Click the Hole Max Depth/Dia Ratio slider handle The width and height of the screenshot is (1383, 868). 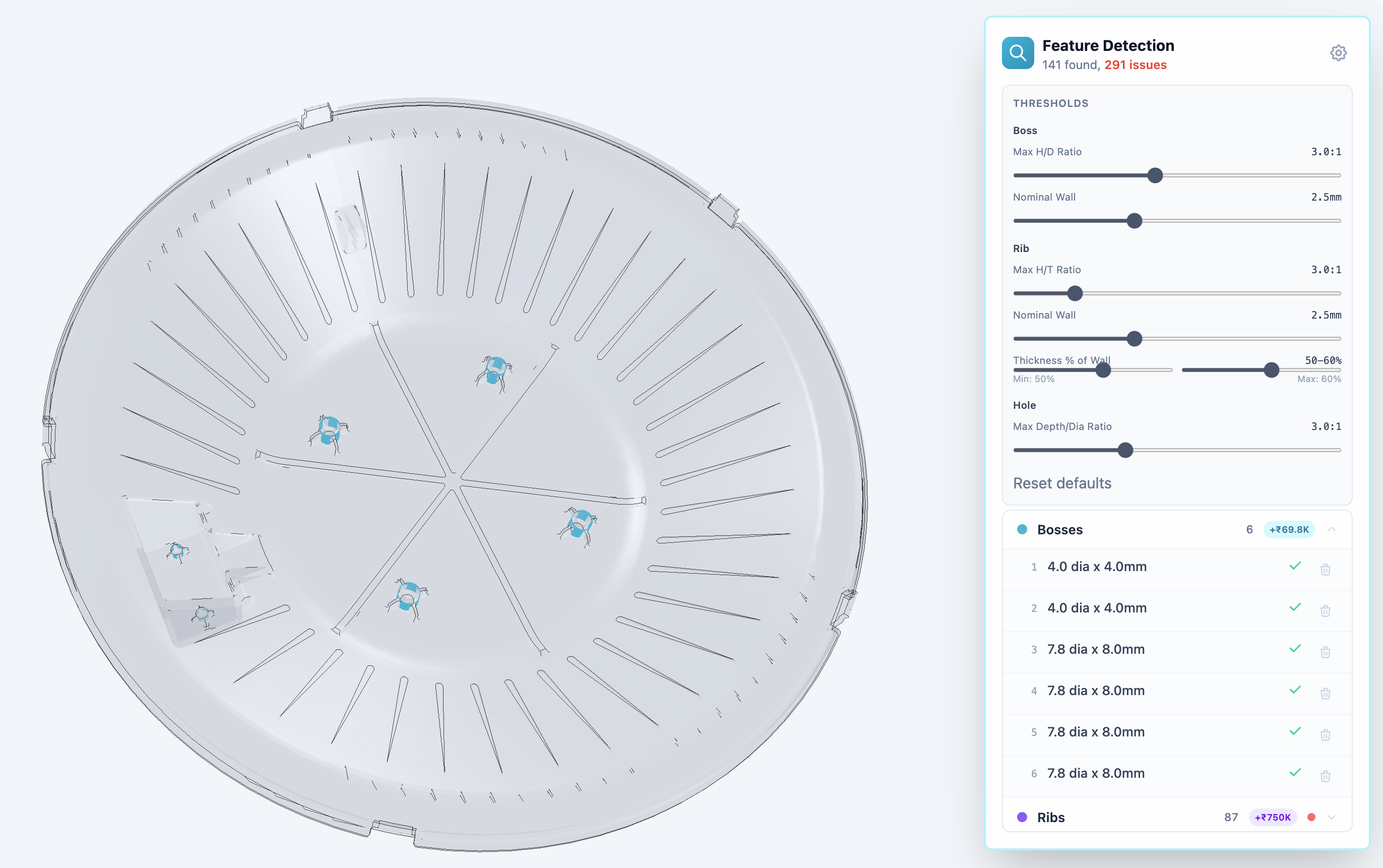[x=1125, y=450]
